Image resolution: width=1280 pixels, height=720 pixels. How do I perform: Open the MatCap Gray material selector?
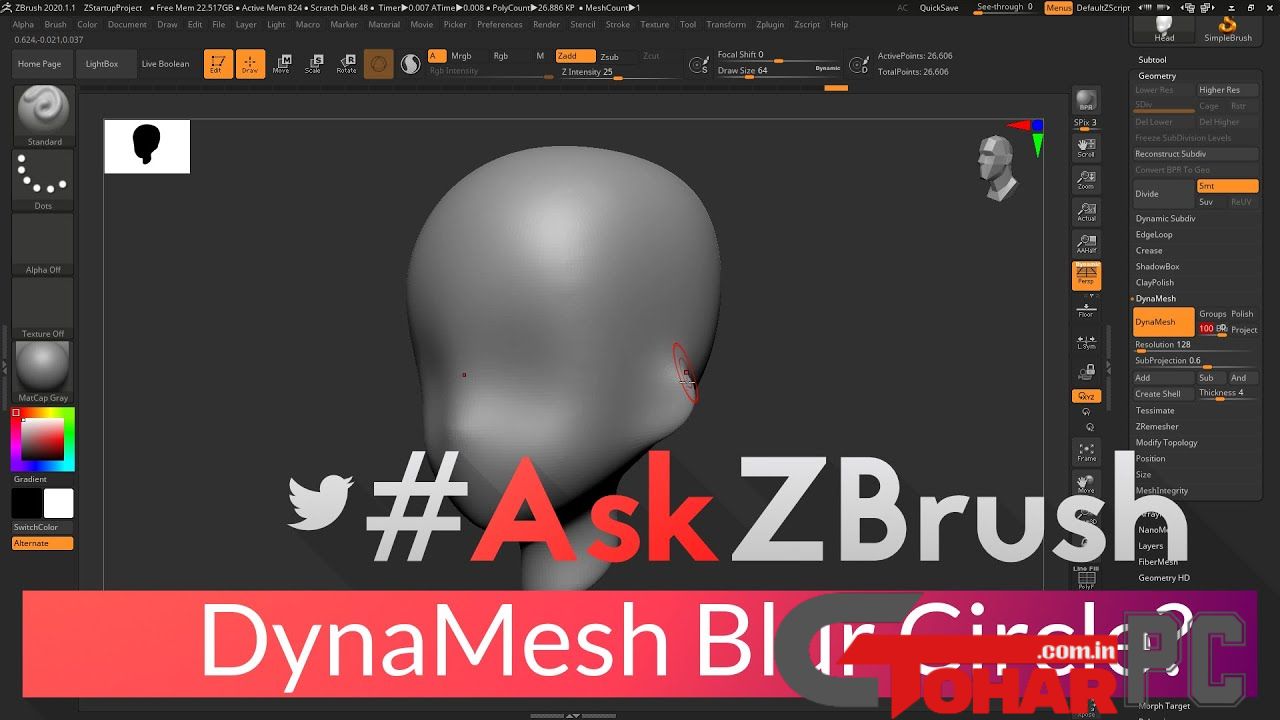(43, 373)
